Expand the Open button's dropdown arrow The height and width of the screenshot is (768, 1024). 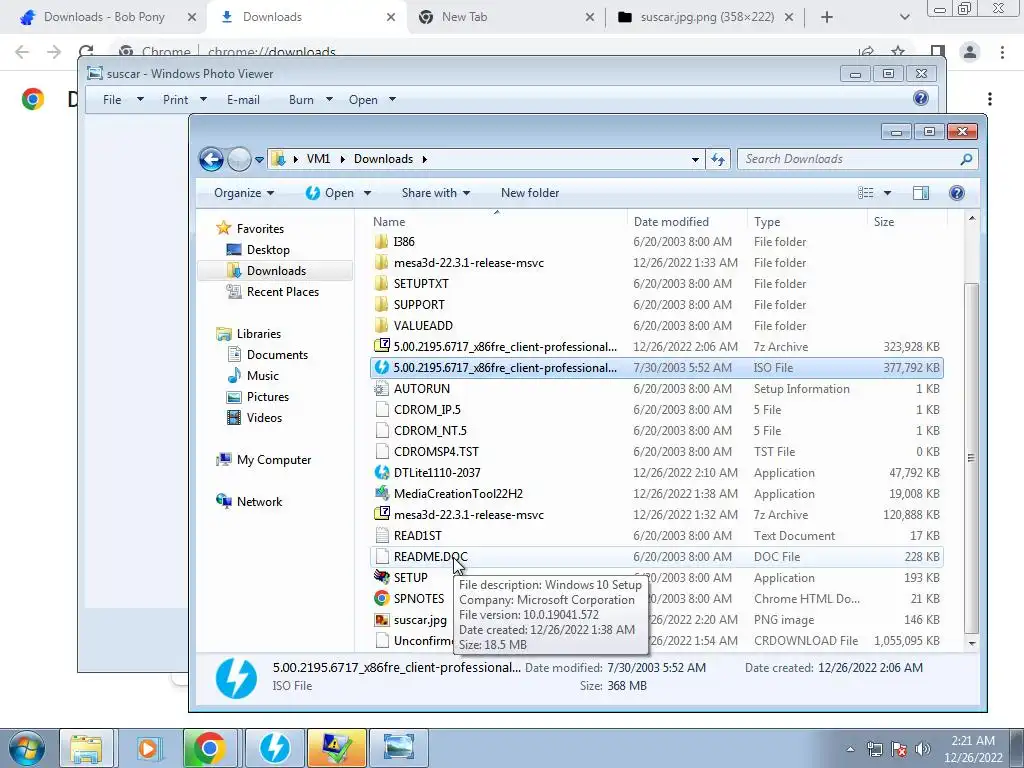point(367,193)
